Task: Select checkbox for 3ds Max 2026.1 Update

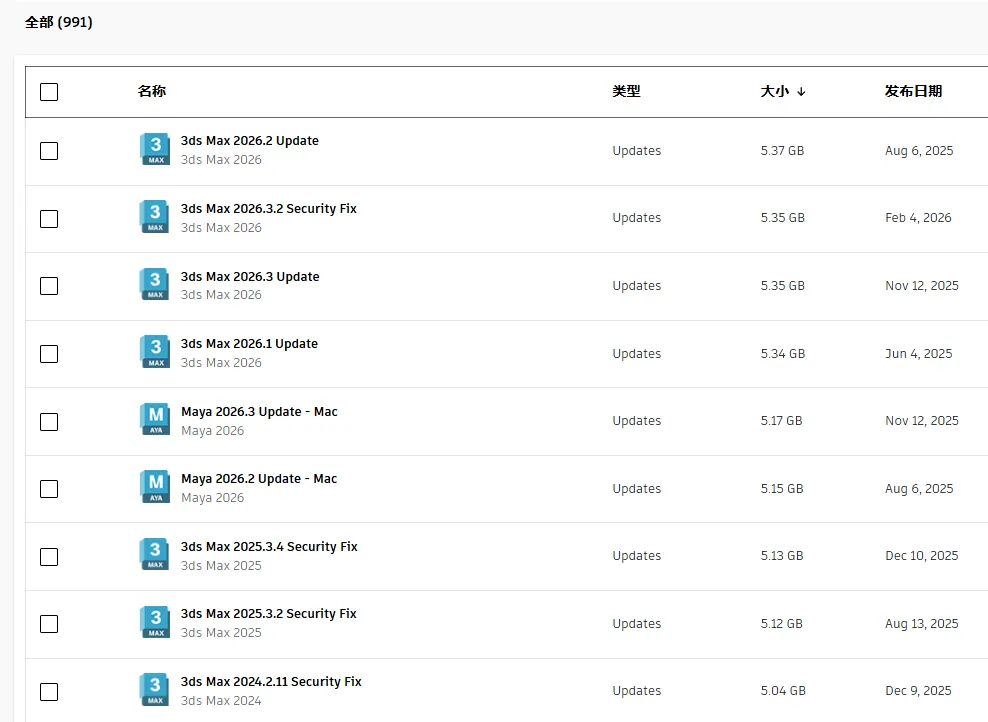Action: (49, 354)
